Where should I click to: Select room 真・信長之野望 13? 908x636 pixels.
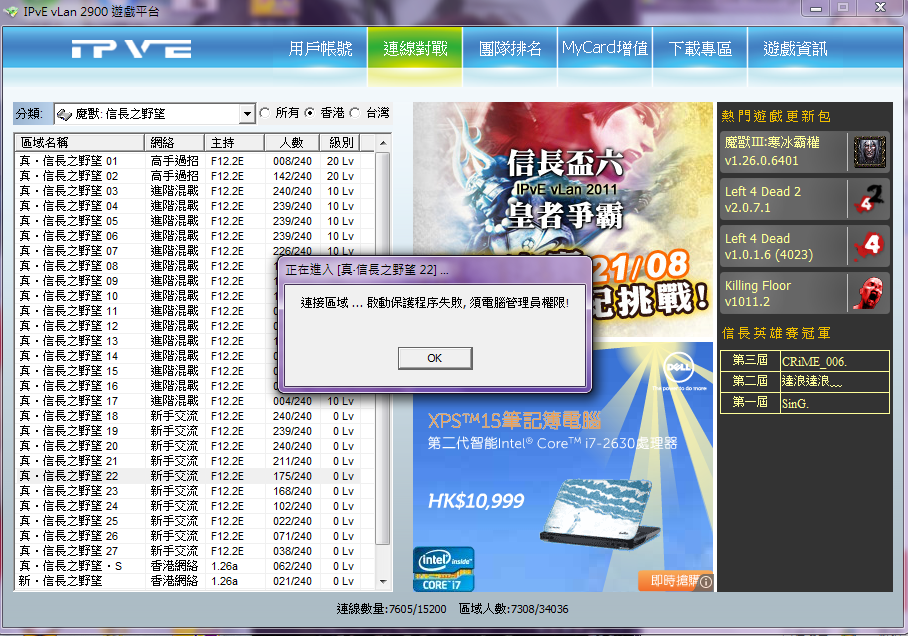[x=146, y=341]
